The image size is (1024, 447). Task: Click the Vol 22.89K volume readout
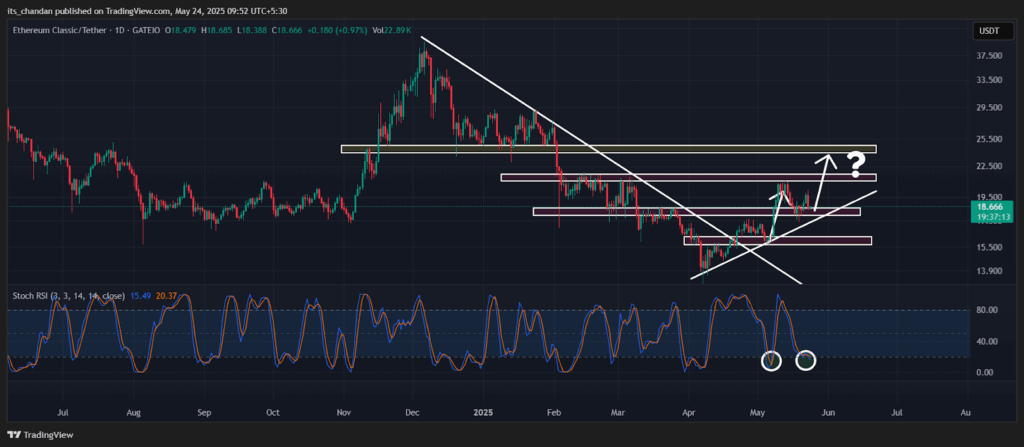click(x=391, y=31)
